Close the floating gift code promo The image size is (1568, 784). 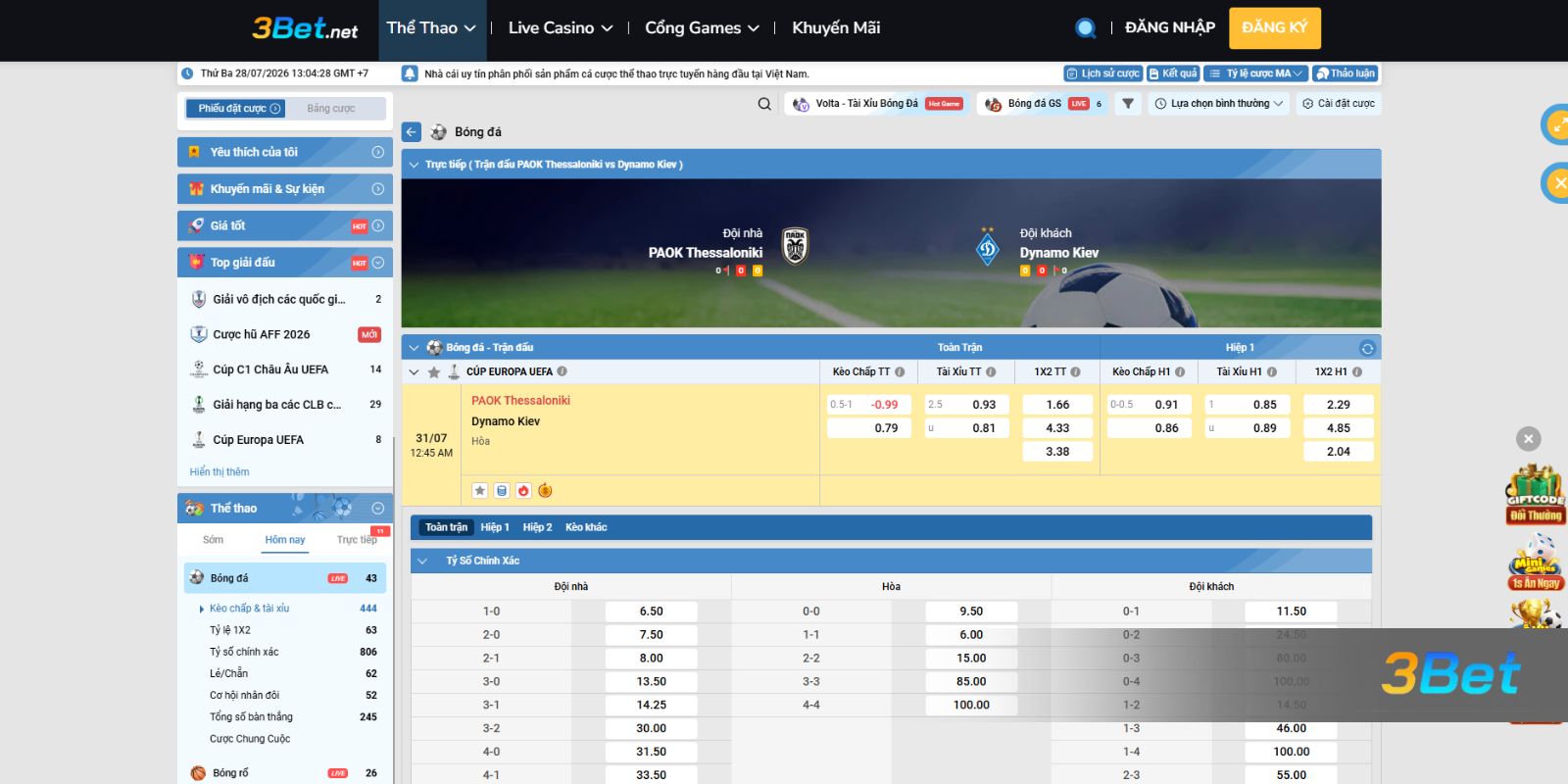point(1528,439)
